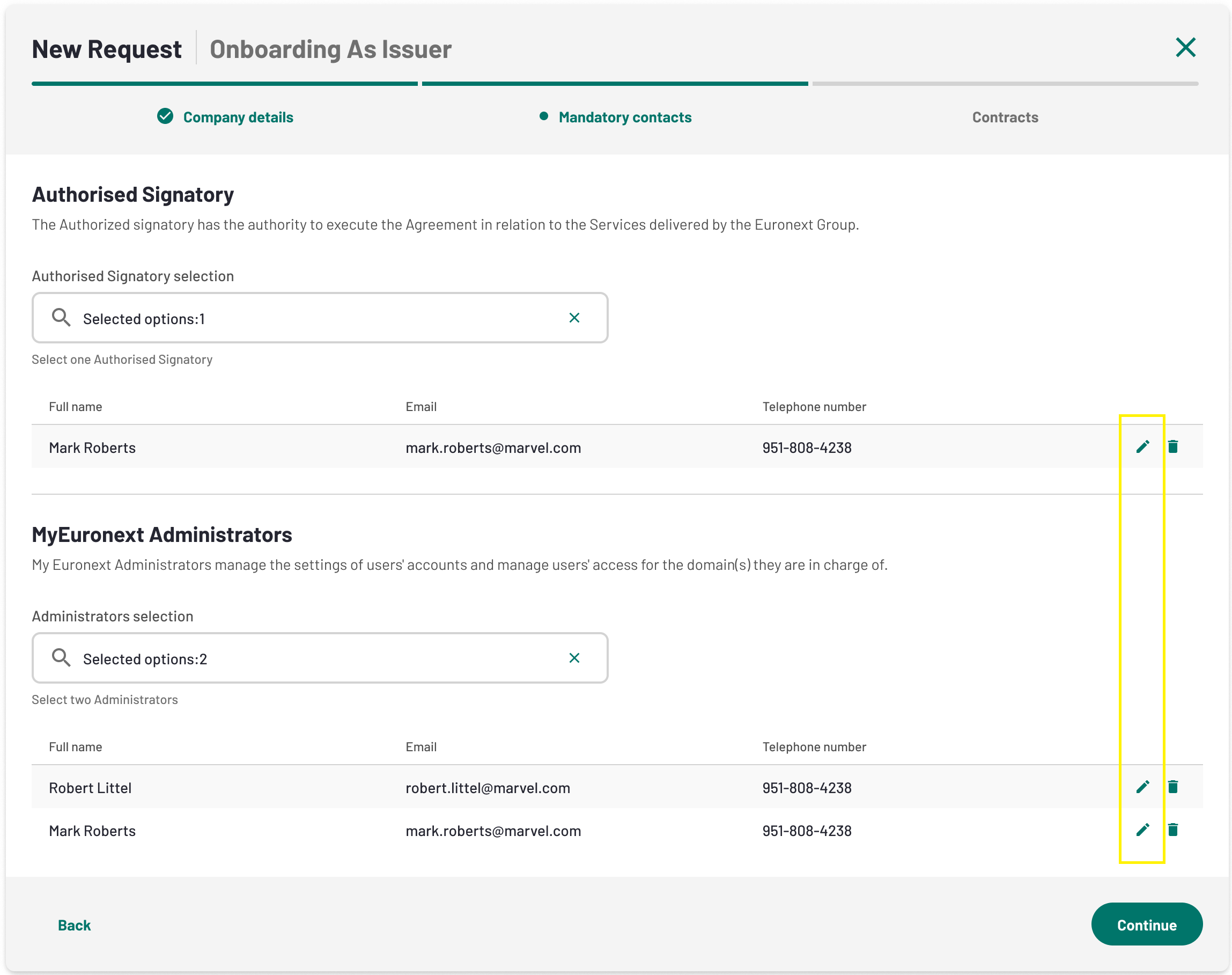This screenshot has height=975, width=1232.
Task: Open Authorised Signatory selection dropdown
Action: tap(320, 318)
